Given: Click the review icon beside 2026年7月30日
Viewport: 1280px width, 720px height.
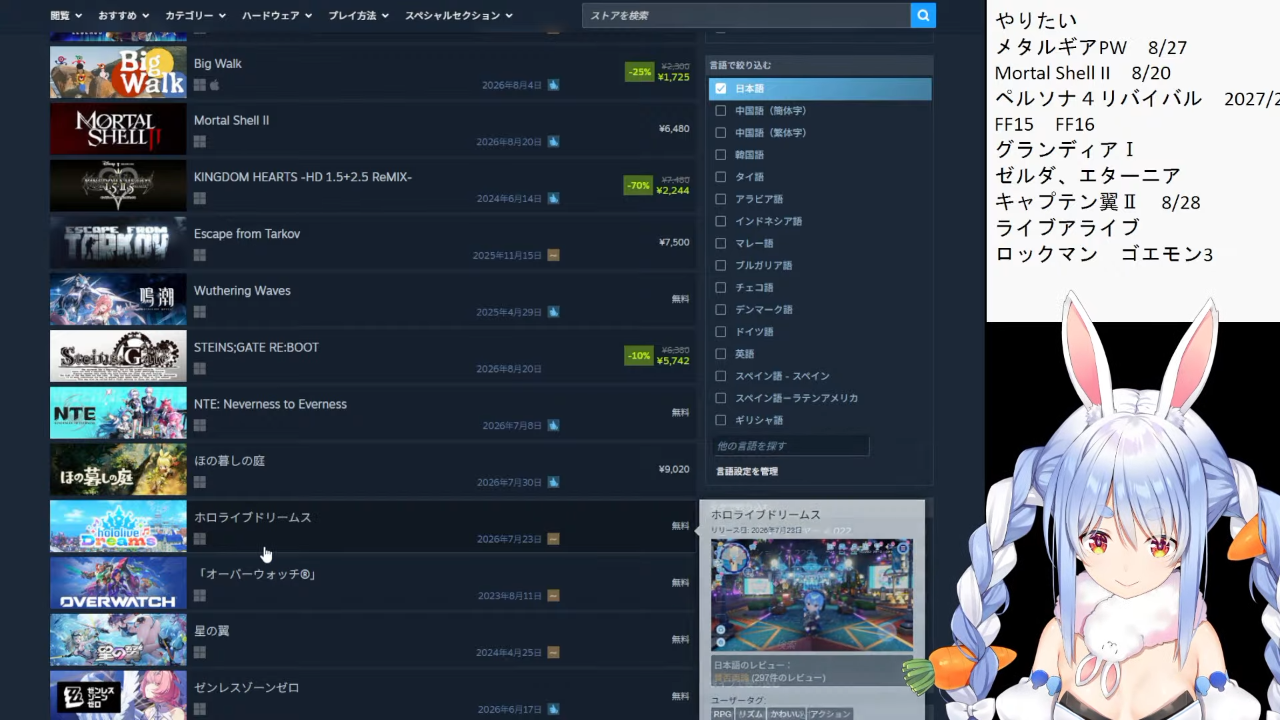Looking at the screenshot, I should pos(553,482).
